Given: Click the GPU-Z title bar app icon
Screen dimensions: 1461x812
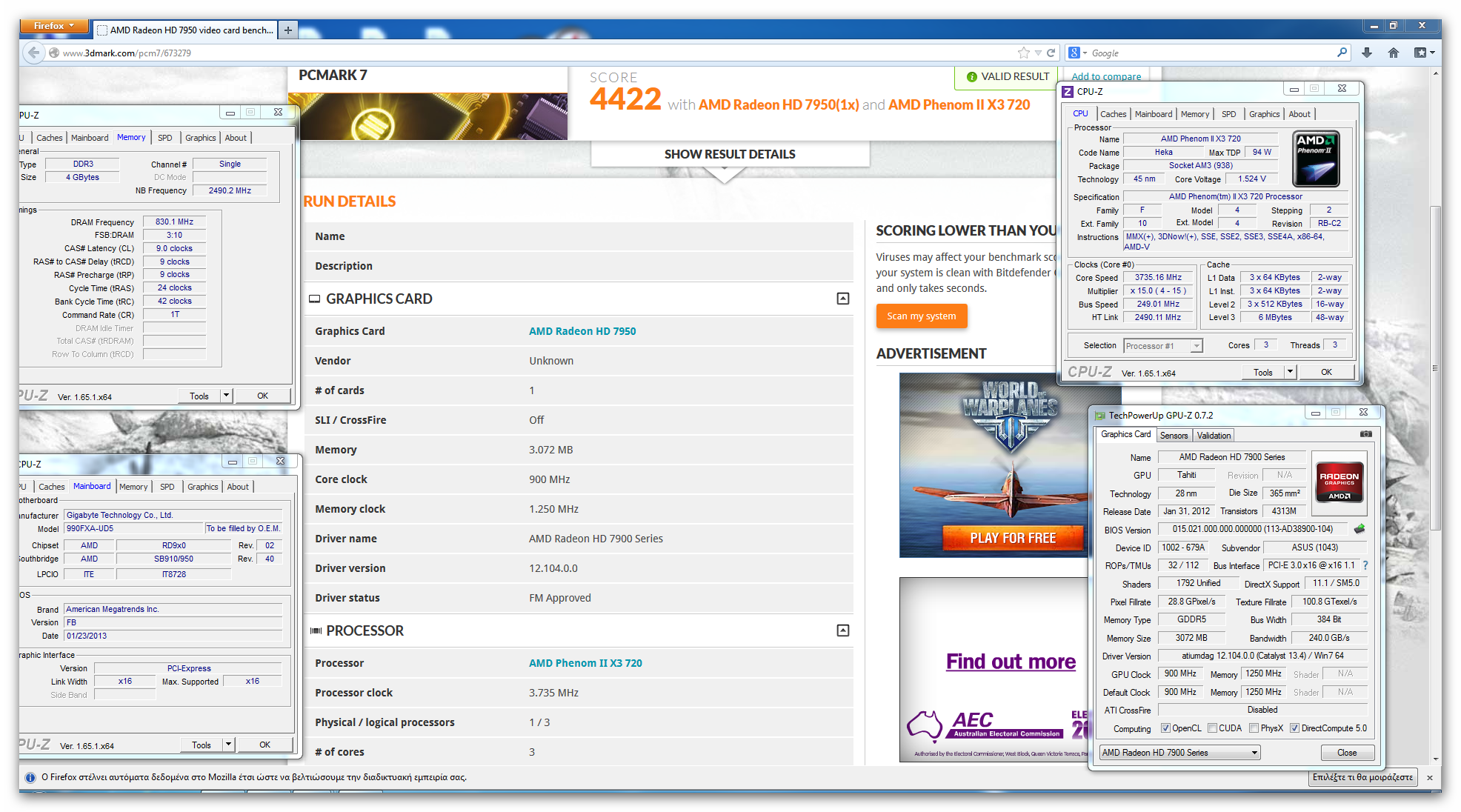Looking at the screenshot, I should [x=1099, y=416].
